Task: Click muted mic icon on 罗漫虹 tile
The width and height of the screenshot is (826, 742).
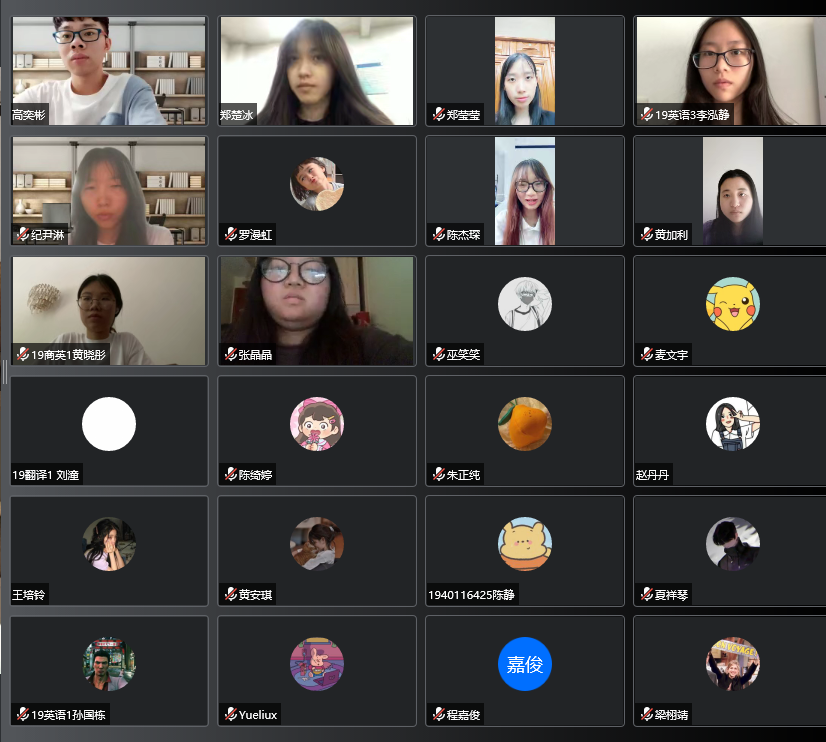Action: [x=230, y=234]
